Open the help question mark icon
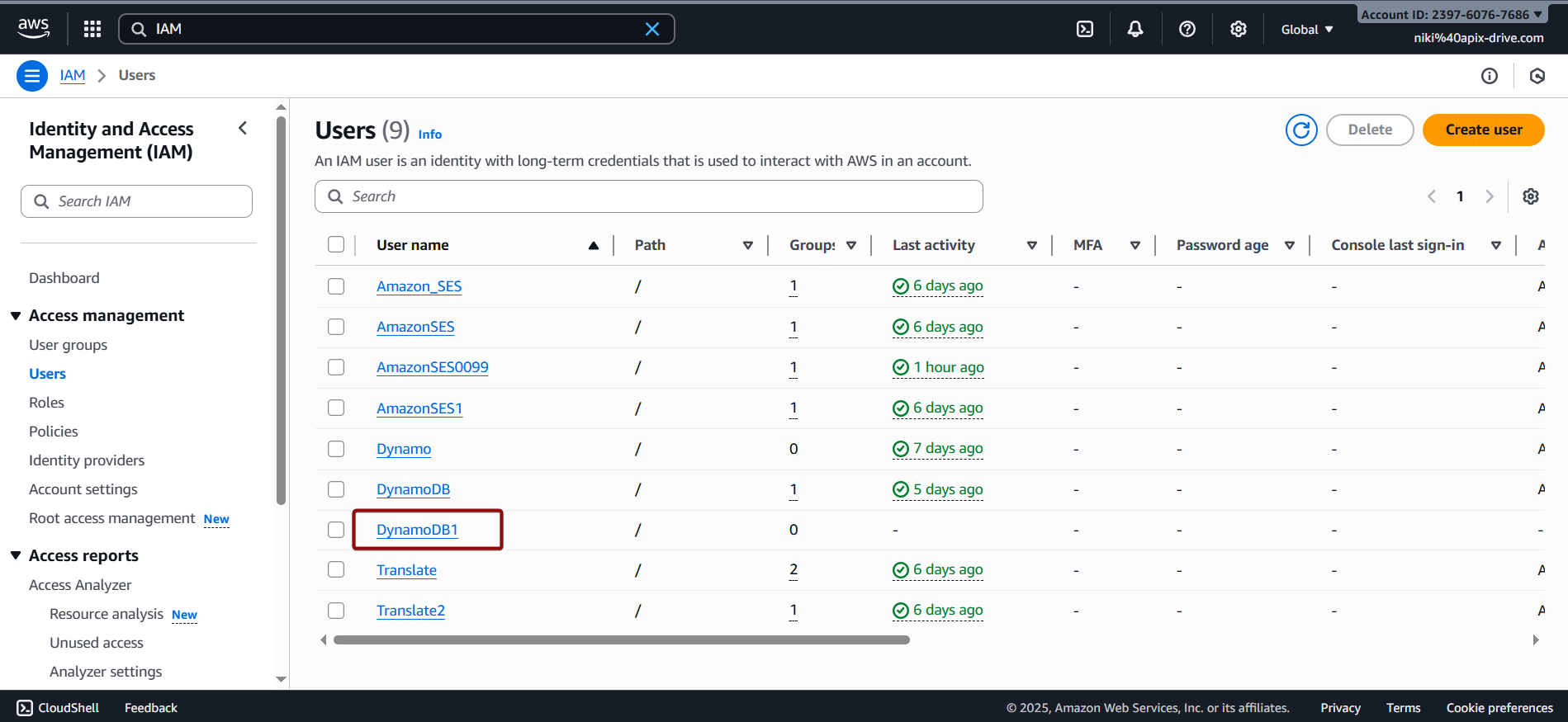 1187,29
